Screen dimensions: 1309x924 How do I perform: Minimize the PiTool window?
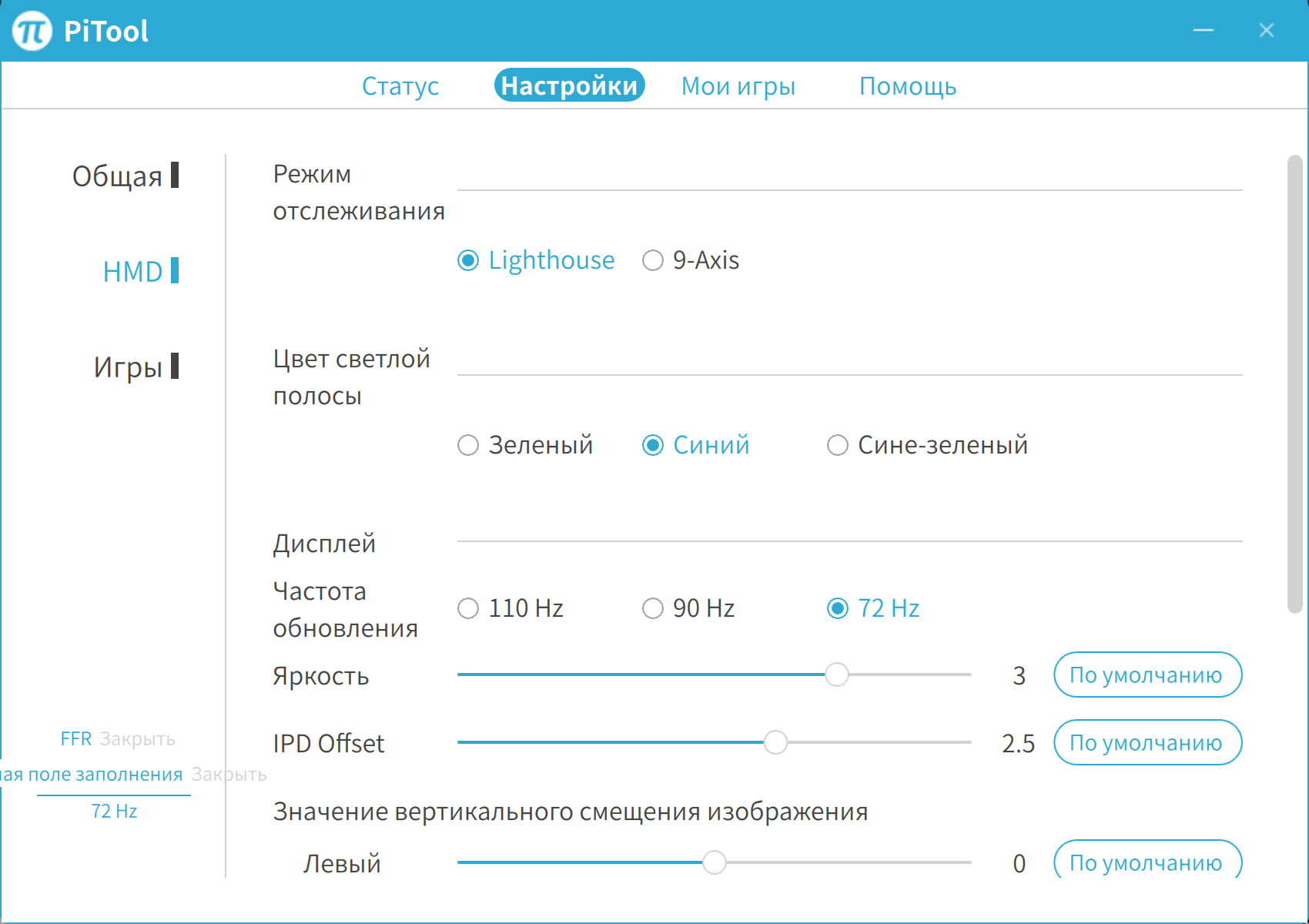(1204, 31)
